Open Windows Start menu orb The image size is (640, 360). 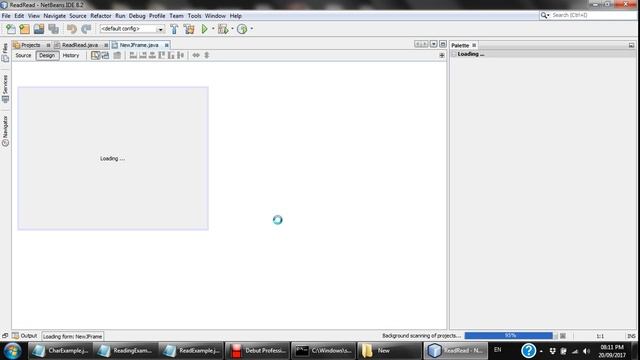13,351
